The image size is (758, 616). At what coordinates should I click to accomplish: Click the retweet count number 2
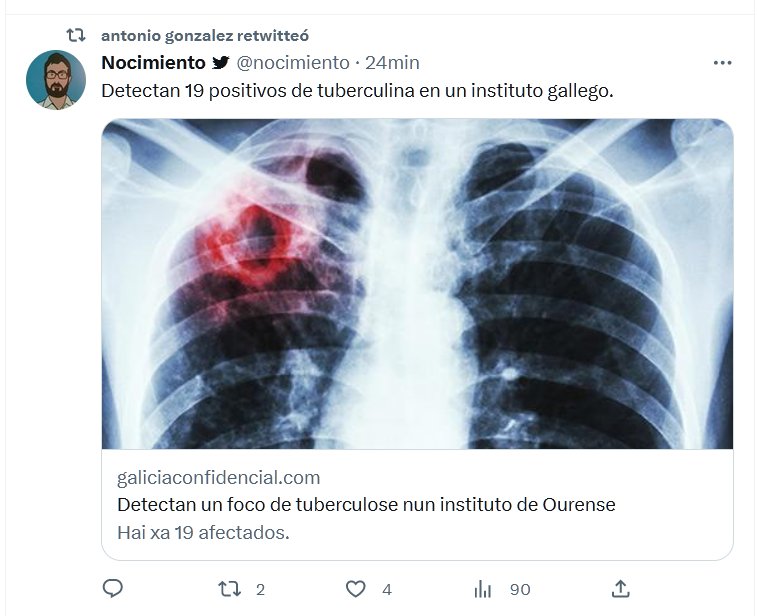[260, 590]
